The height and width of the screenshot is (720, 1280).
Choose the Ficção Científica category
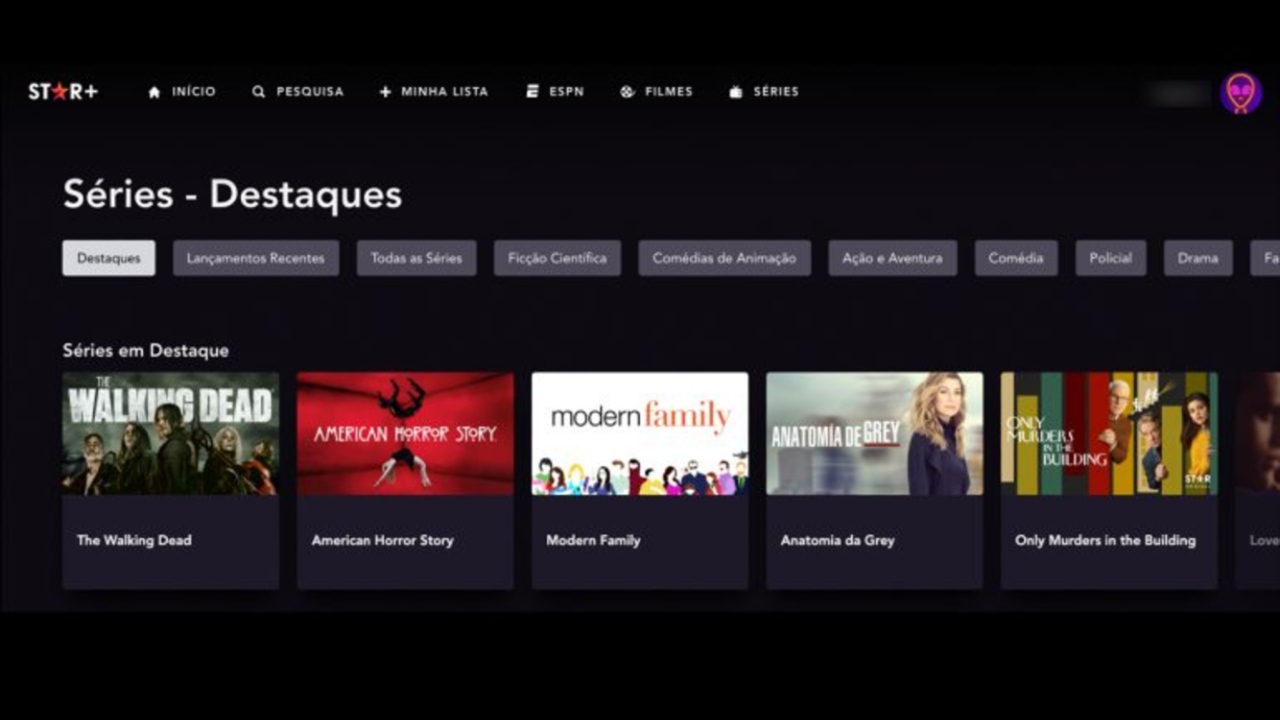point(557,258)
